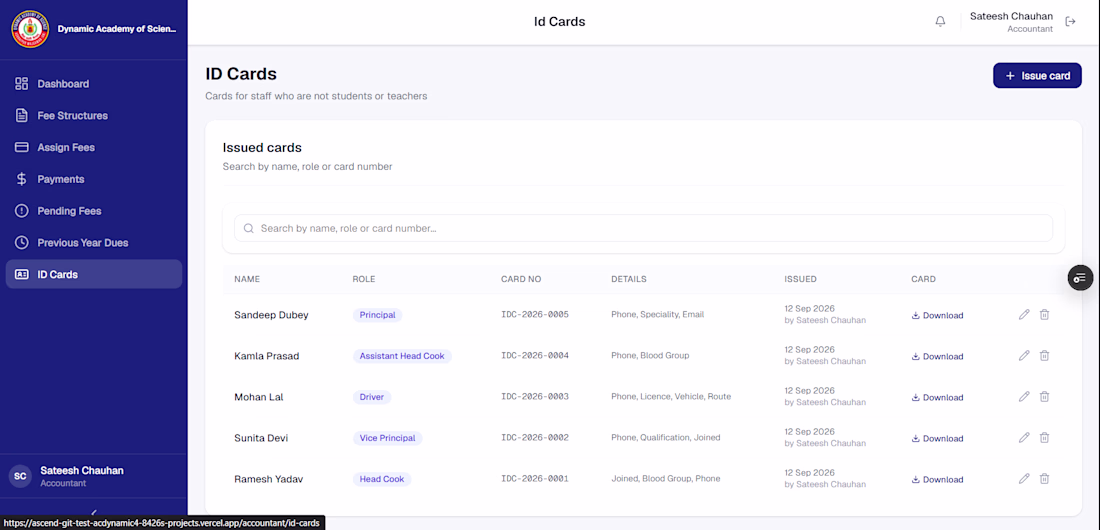Click the ROLE column header
1100x530 pixels.
[363, 279]
